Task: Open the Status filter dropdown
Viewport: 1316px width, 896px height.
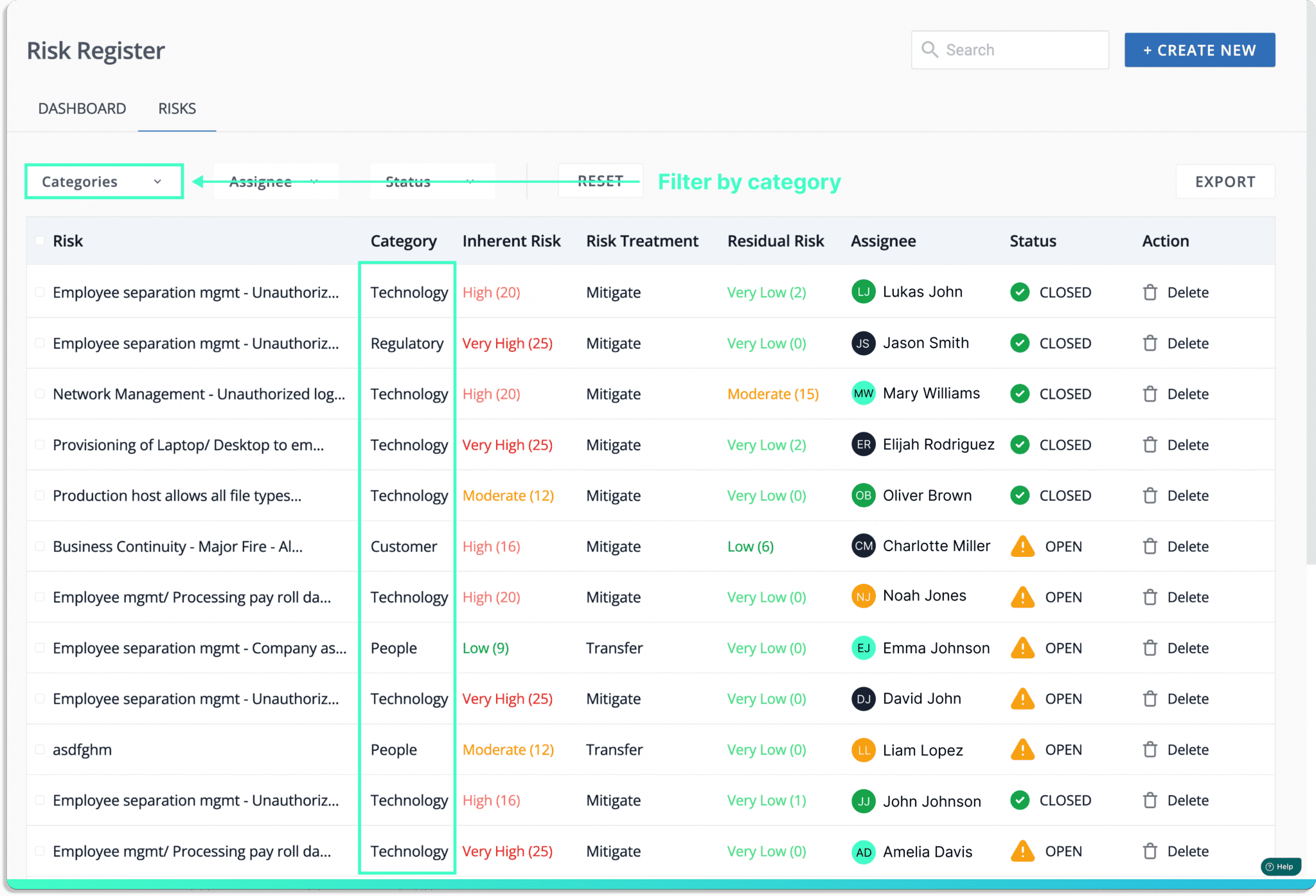Action: [432, 182]
